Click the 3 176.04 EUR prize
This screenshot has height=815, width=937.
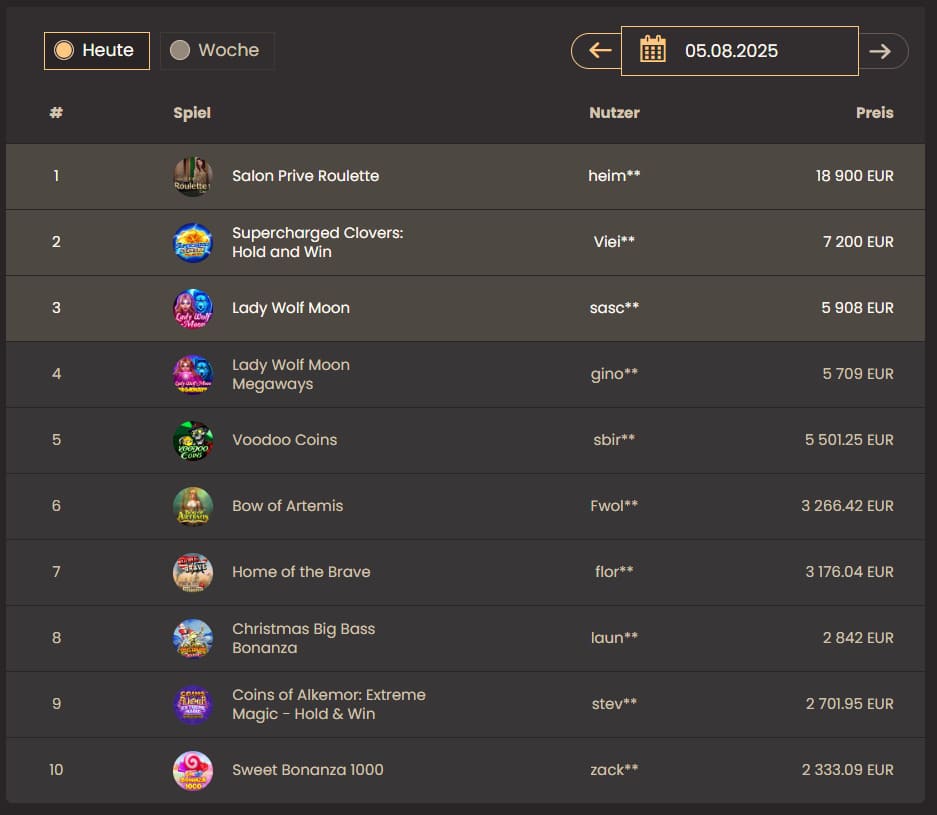point(849,572)
